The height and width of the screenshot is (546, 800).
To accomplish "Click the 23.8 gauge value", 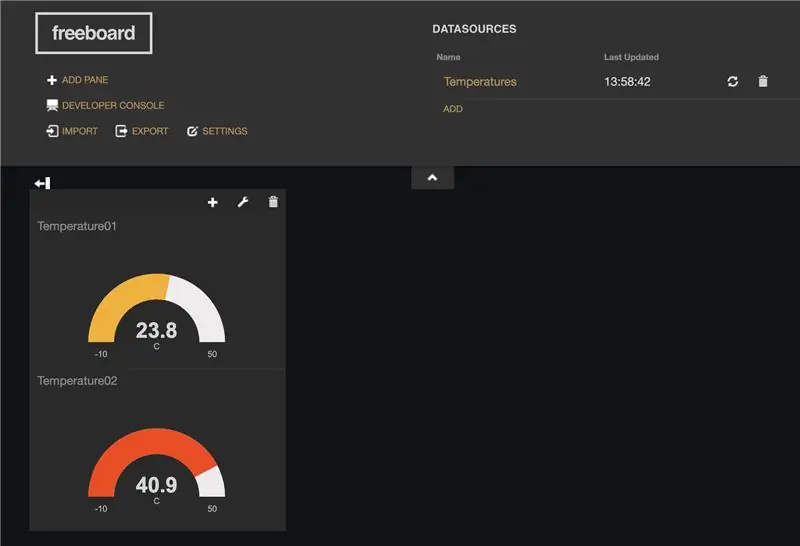I will pyautogui.click(x=156, y=331).
